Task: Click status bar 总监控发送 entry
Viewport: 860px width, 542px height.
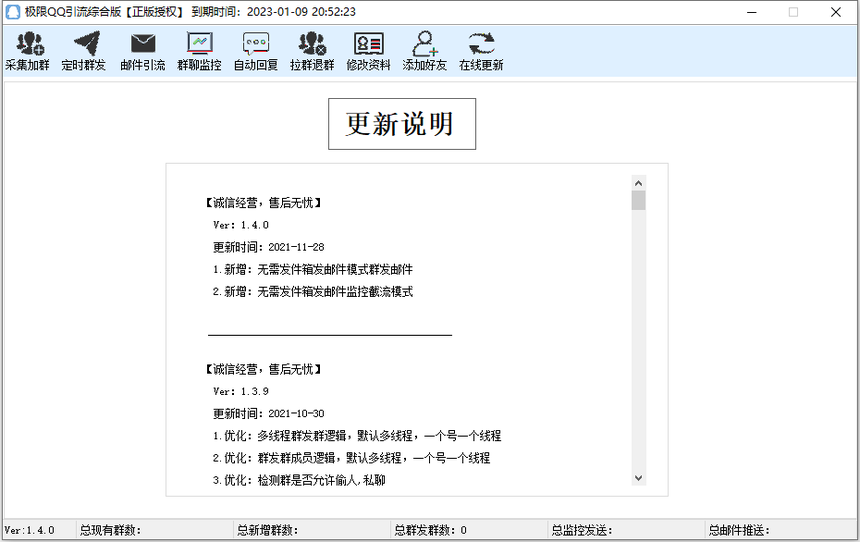Action: (581, 530)
